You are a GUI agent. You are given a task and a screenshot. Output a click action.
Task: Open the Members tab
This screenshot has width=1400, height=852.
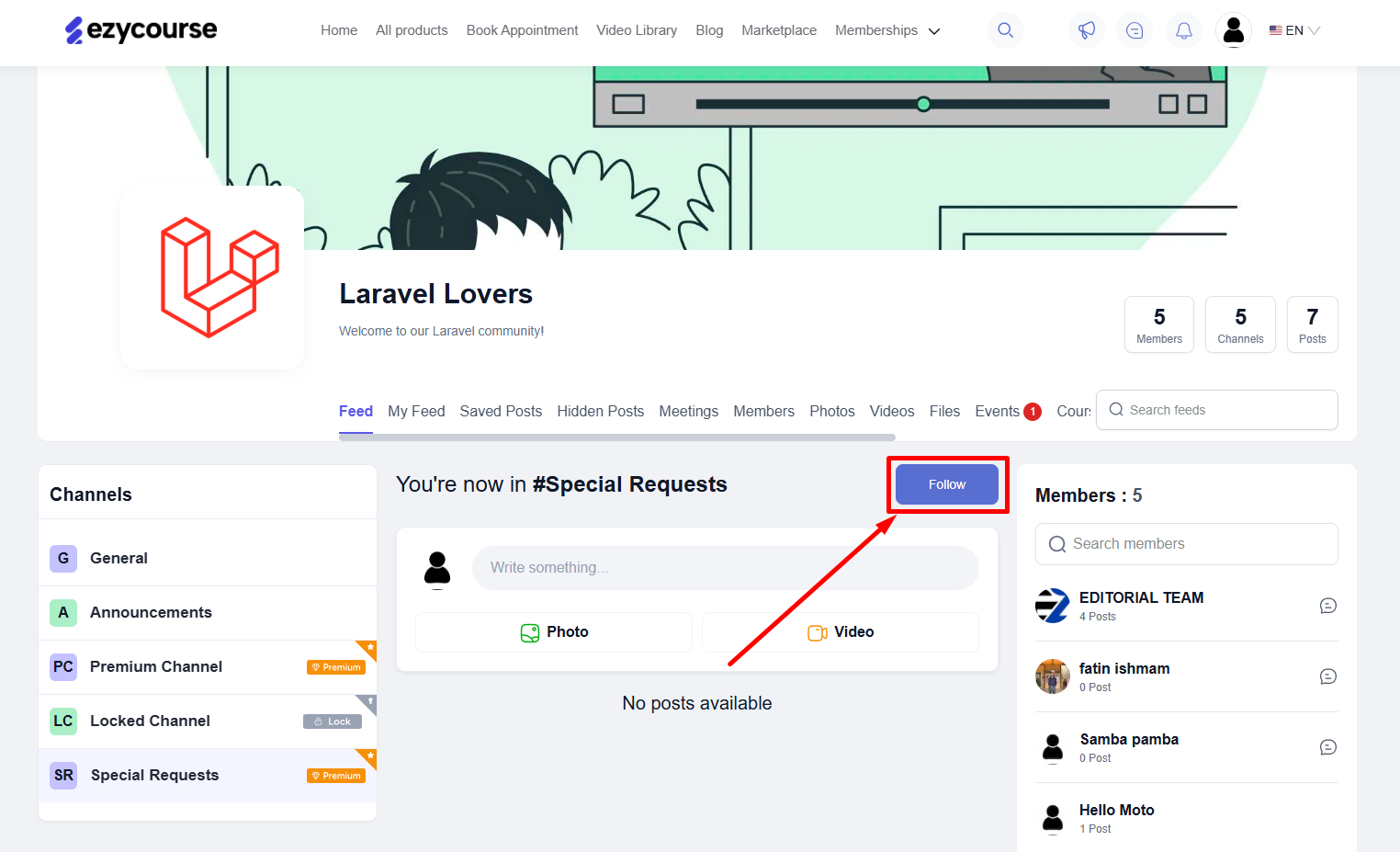(763, 411)
